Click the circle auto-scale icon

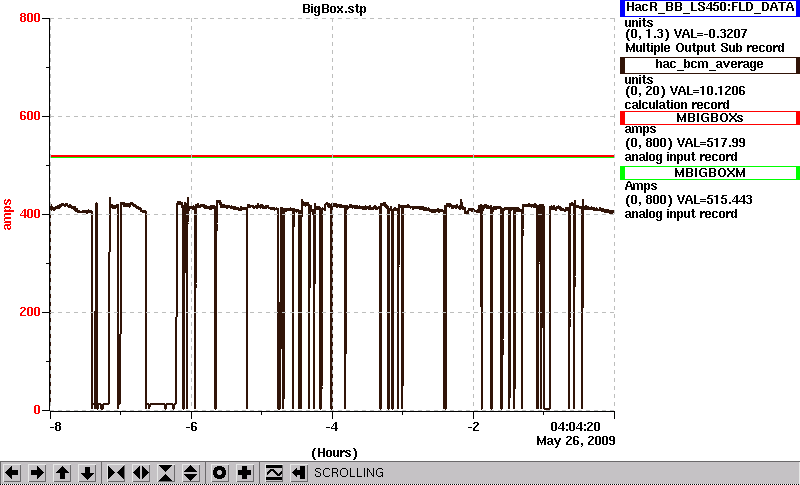tap(219, 473)
